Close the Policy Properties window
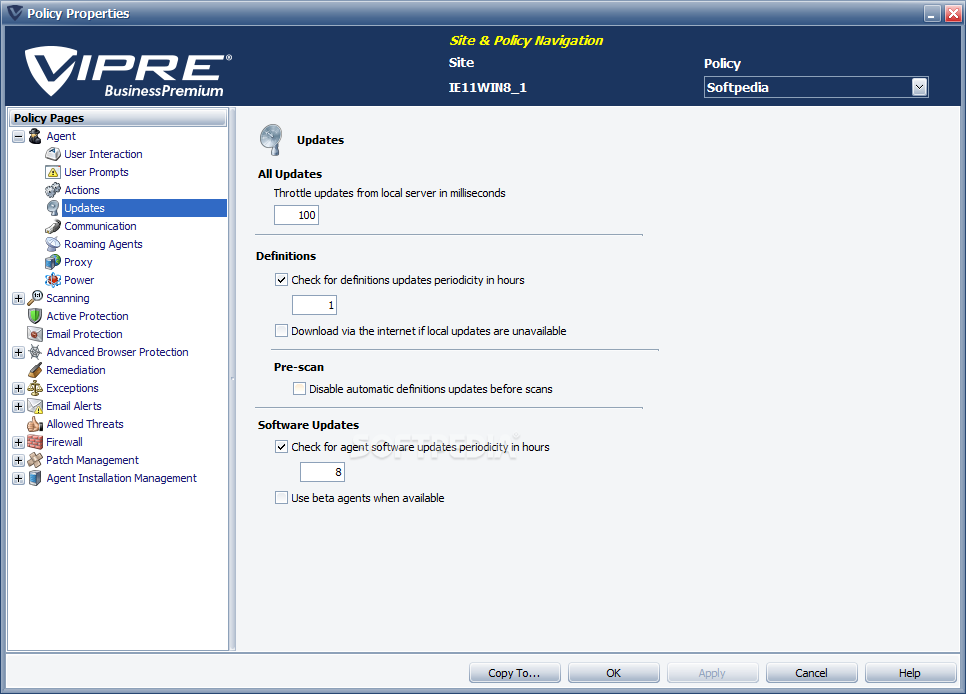The image size is (966, 694). (x=953, y=14)
